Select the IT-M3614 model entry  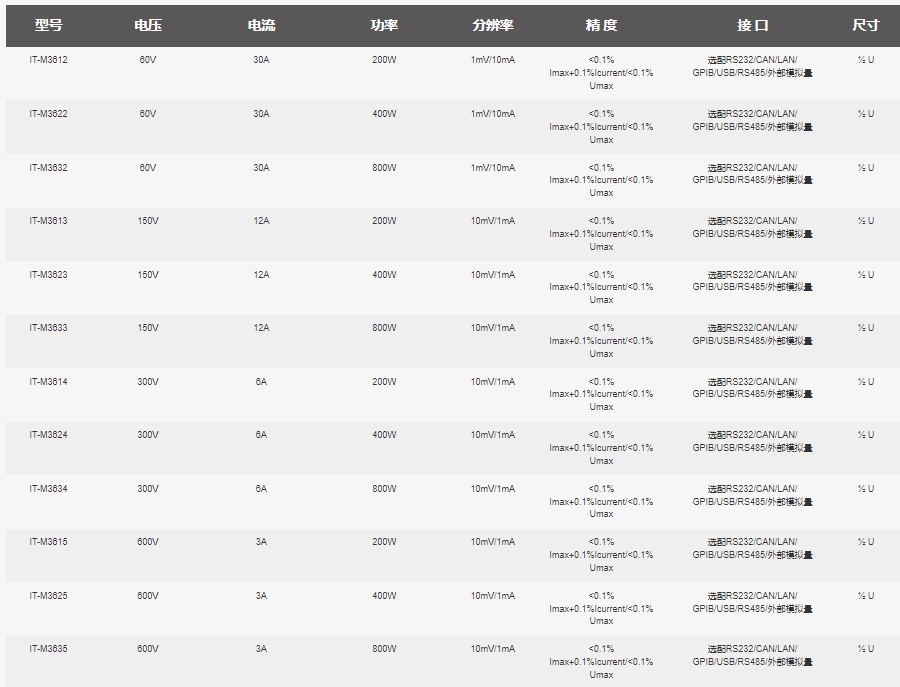48,382
